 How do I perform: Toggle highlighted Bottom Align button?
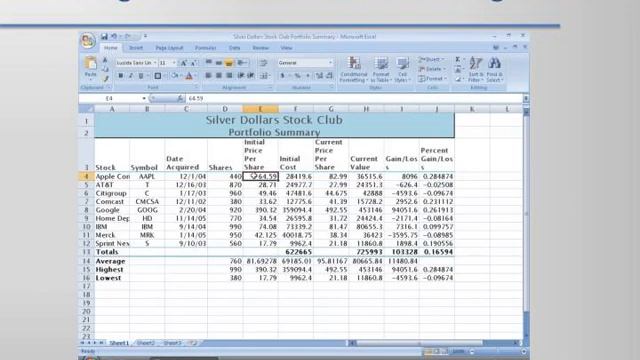tap(229, 63)
